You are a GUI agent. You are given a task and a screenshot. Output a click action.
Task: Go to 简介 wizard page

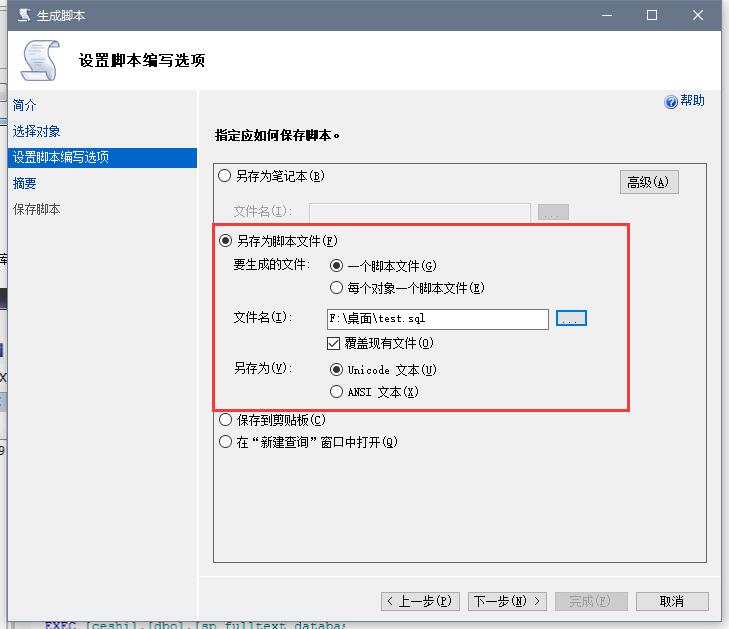[x=25, y=105]
